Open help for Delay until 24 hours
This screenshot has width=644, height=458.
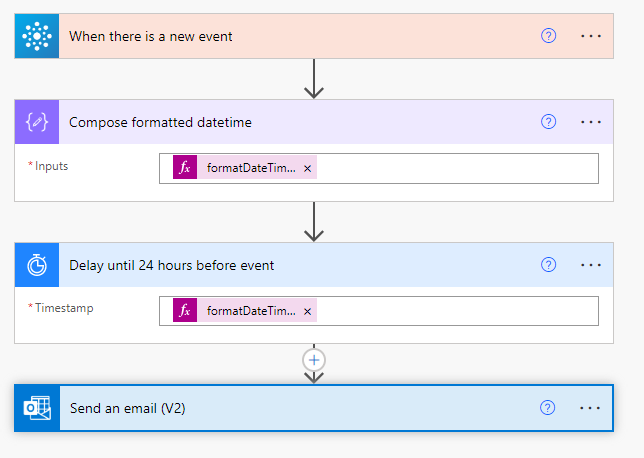pos(548,265)
